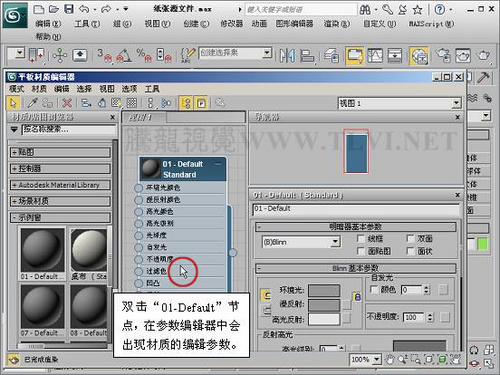Select the arrow pick tool in material editor
This screenshot has height=375, width=500.
click(13, 103)
